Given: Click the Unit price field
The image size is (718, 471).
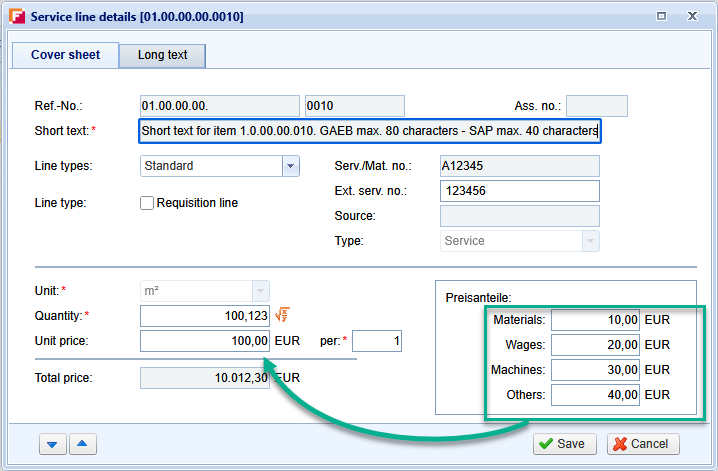Looking at the screenshot, I should (x=205, y=342).
